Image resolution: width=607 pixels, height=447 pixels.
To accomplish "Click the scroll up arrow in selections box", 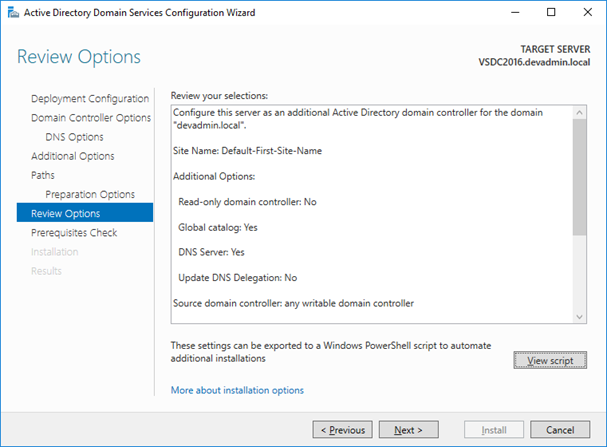I will coord(580,113).
